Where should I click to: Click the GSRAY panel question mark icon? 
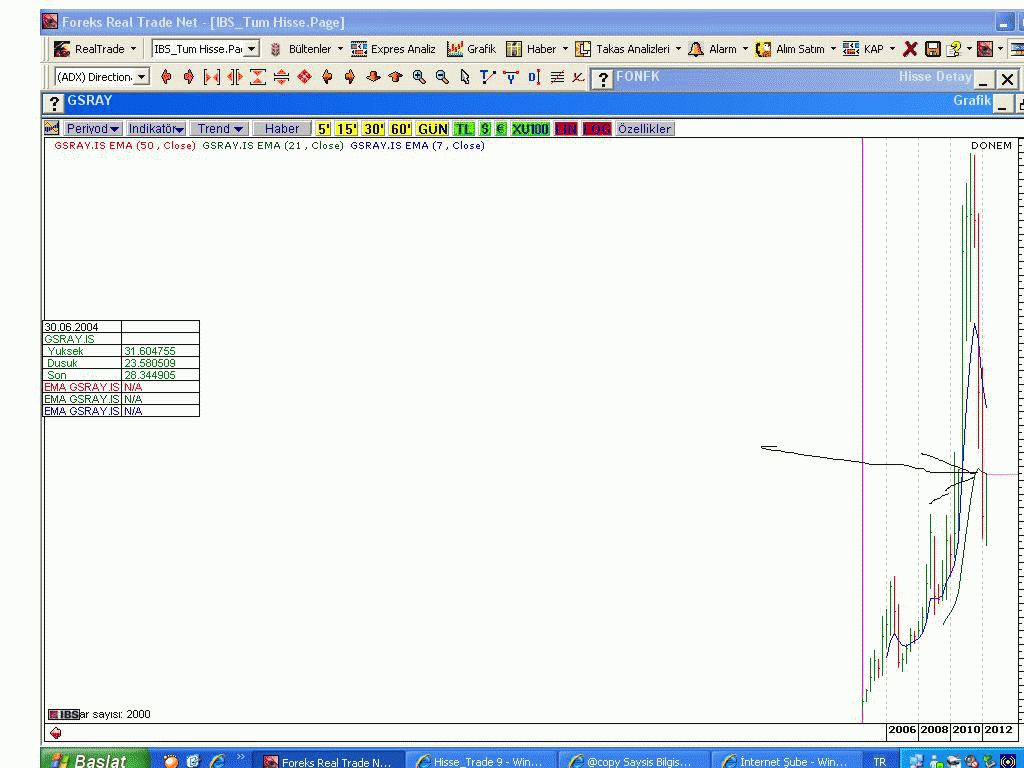point(54,103)
